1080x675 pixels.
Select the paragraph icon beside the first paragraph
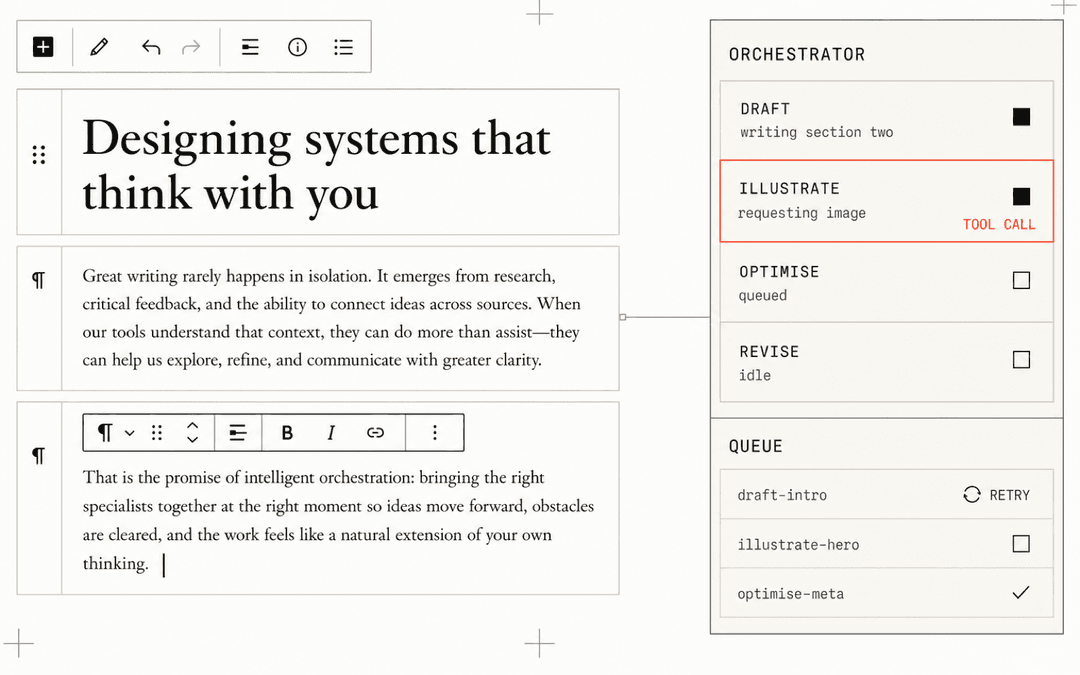[x=39, y=280]
